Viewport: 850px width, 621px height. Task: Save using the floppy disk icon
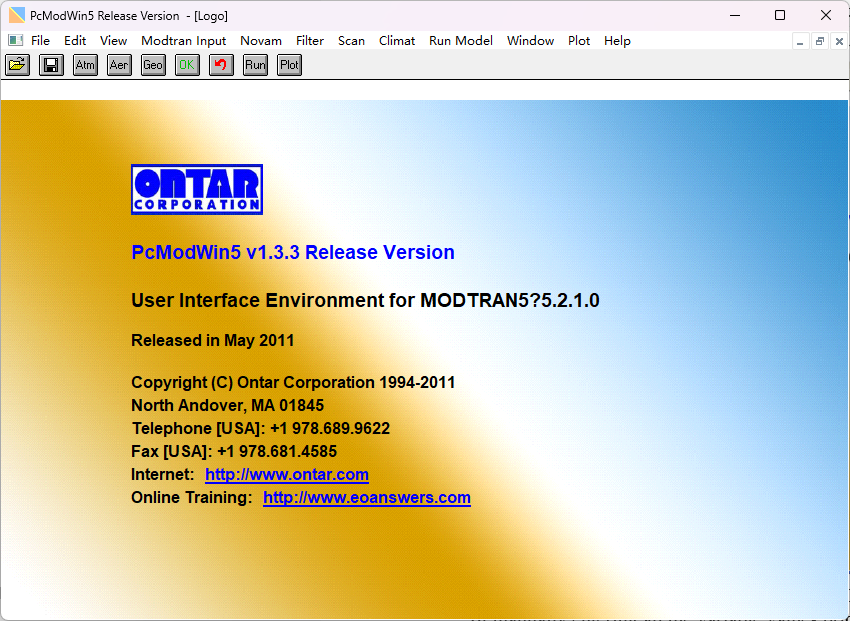point(51,65)
